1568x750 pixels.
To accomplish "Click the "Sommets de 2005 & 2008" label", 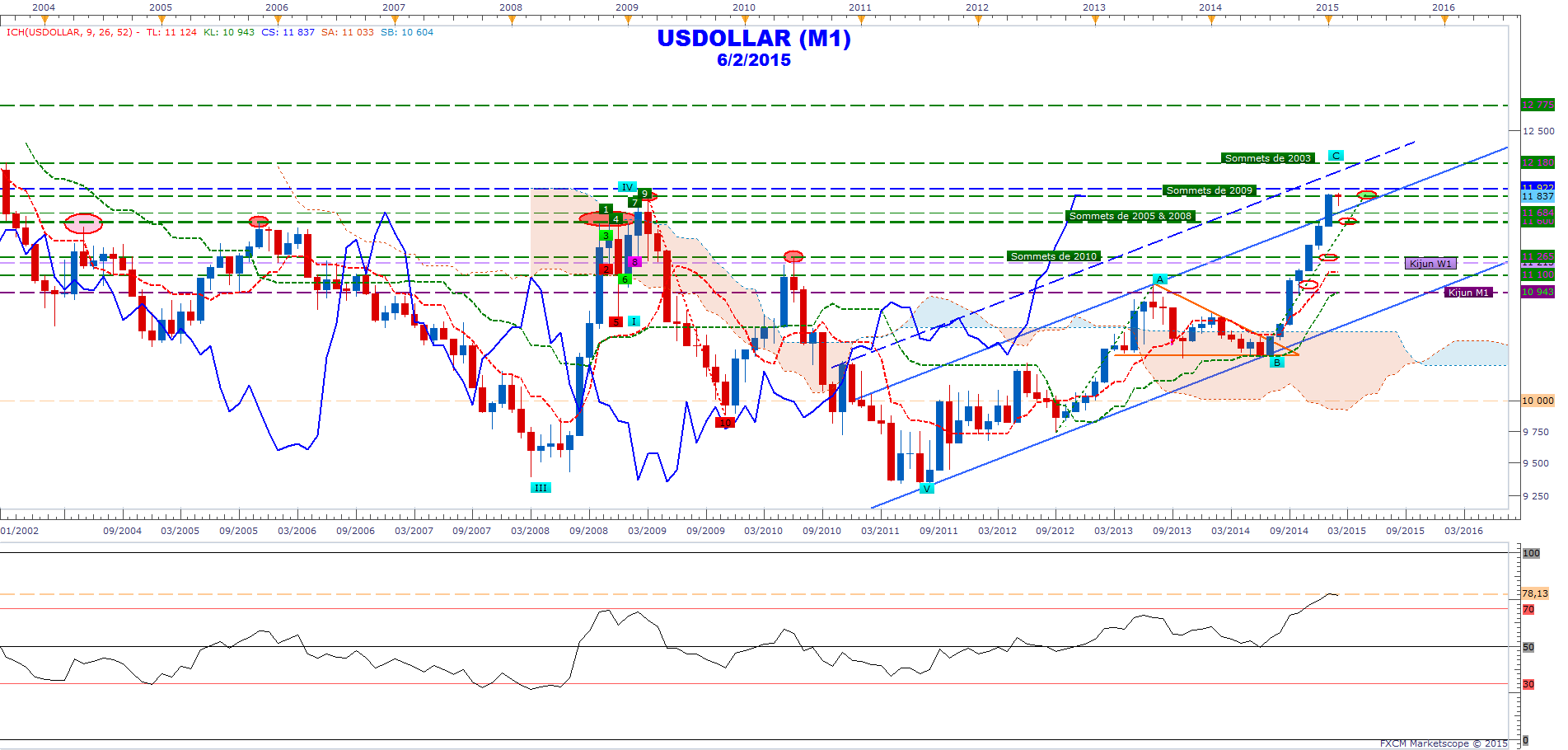I will click(1130, 216).
